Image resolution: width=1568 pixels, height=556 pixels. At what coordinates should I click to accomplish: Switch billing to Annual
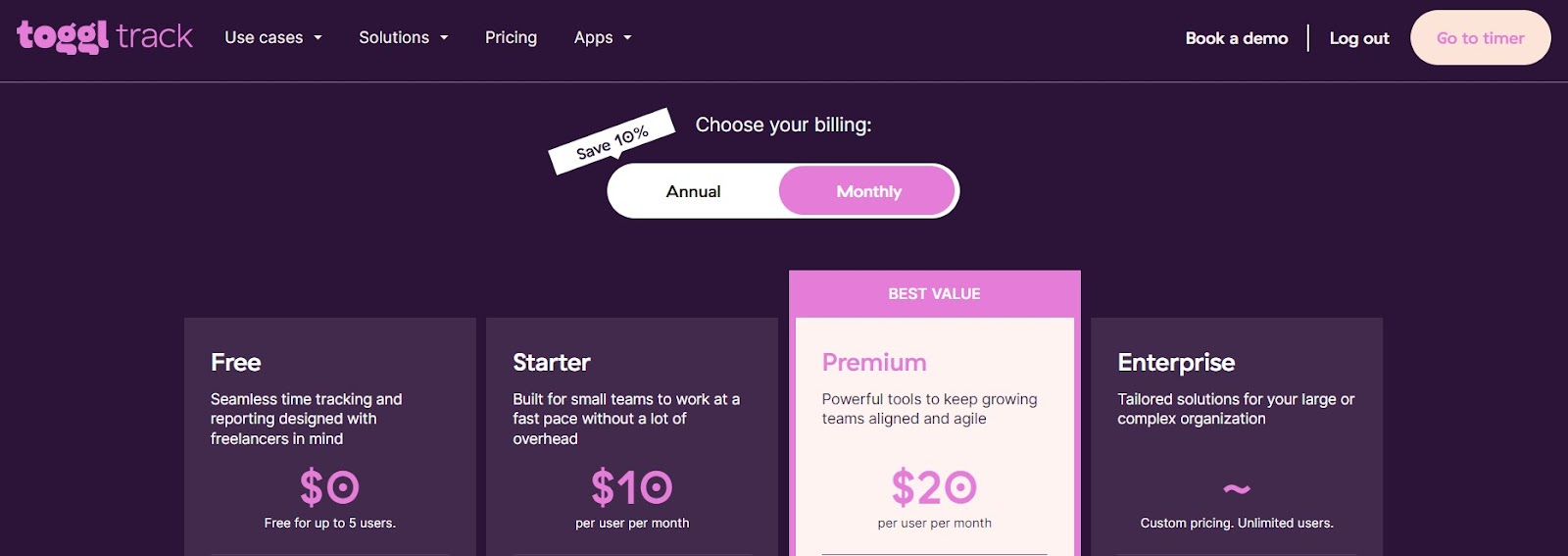693,191
